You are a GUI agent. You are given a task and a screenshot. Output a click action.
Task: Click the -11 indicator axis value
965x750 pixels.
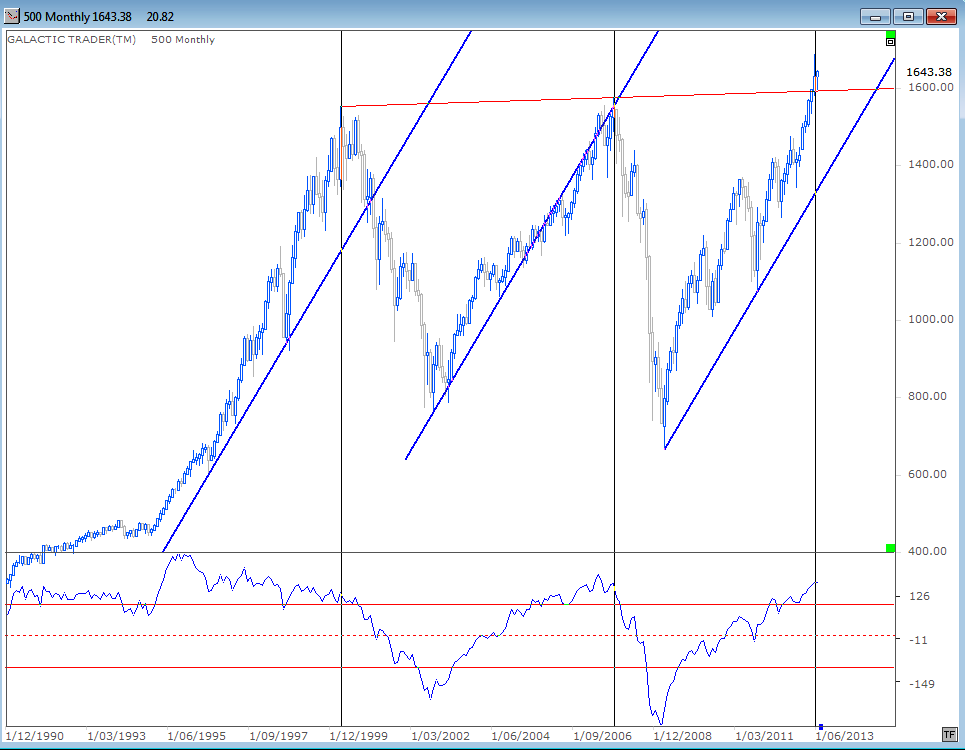[918, 640]
